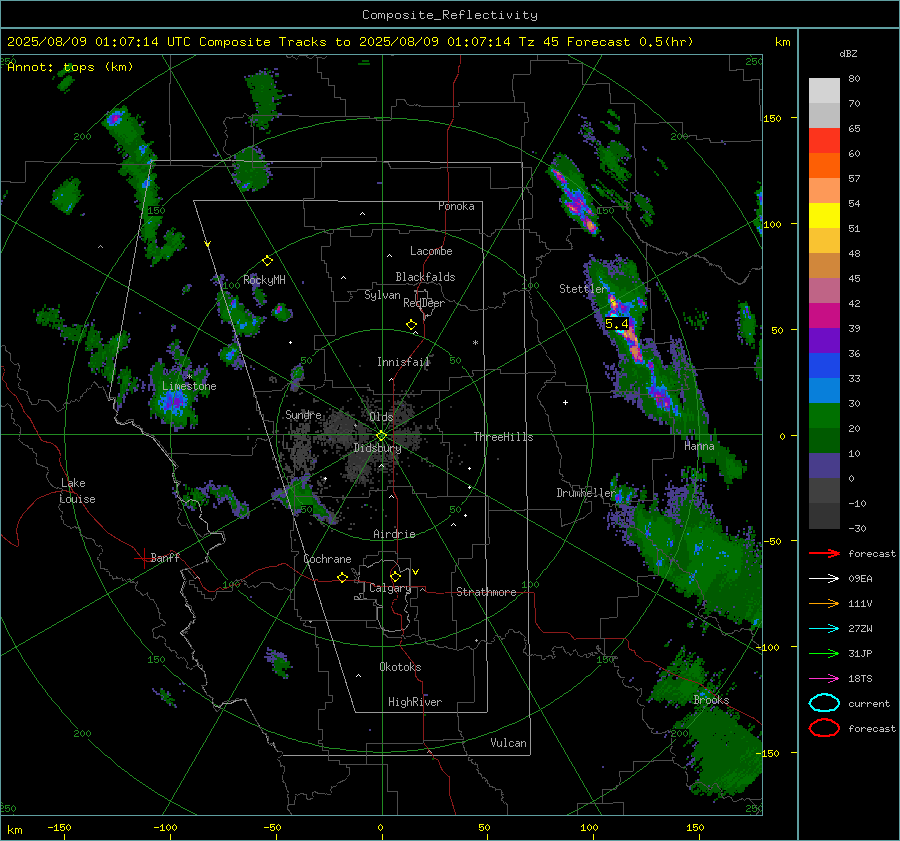Click the Sundre label
Viewport: 900px width, 841px height.
click(x=303, y=414)
